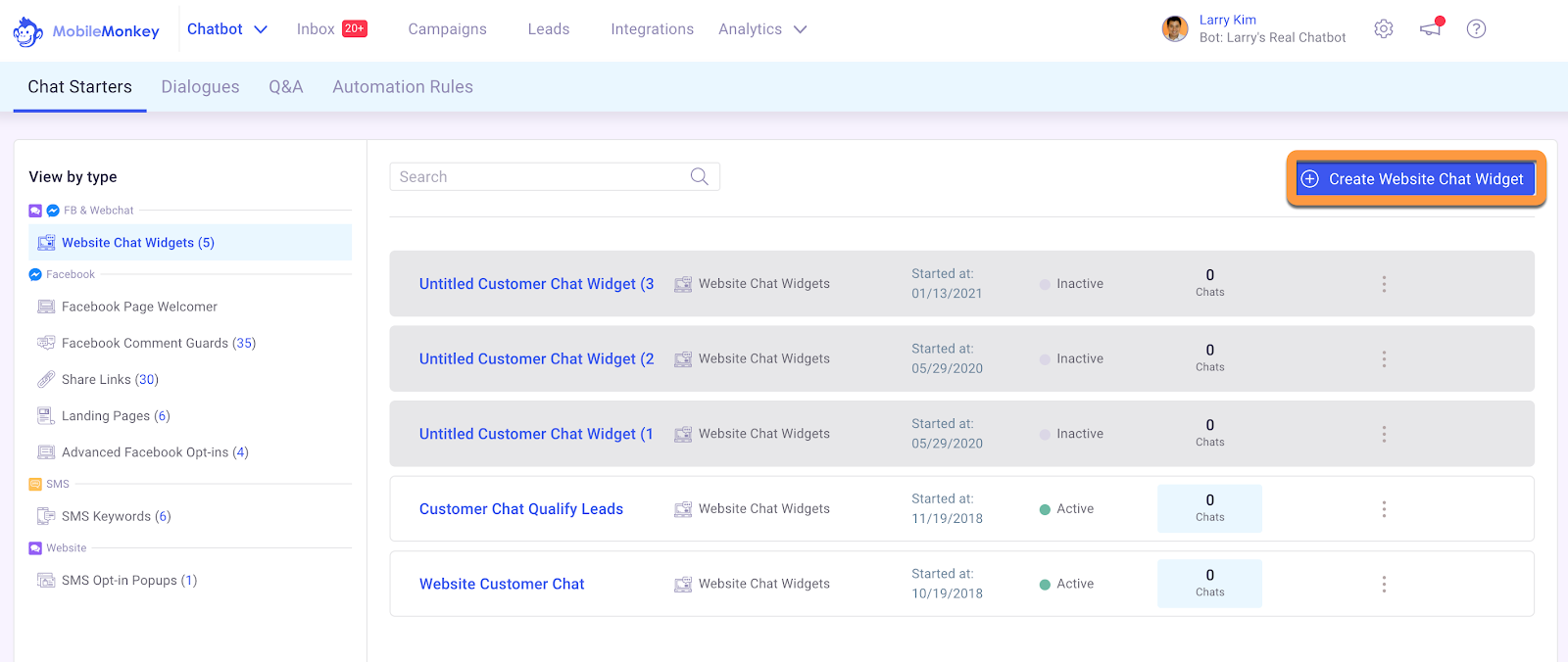This screenshot has width=1568, height=662.
Task: Select SMS Keywords in the sidebar
Action: click(116, 517)
